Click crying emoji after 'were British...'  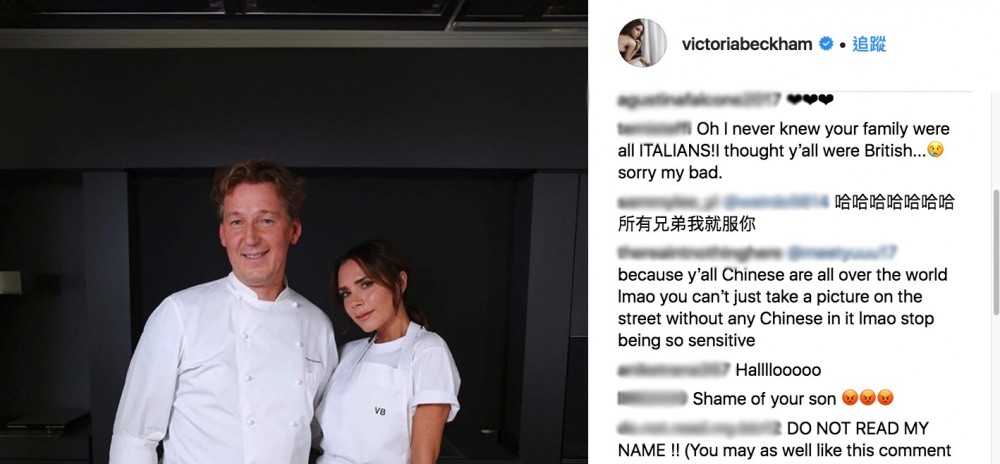point(935,150)
